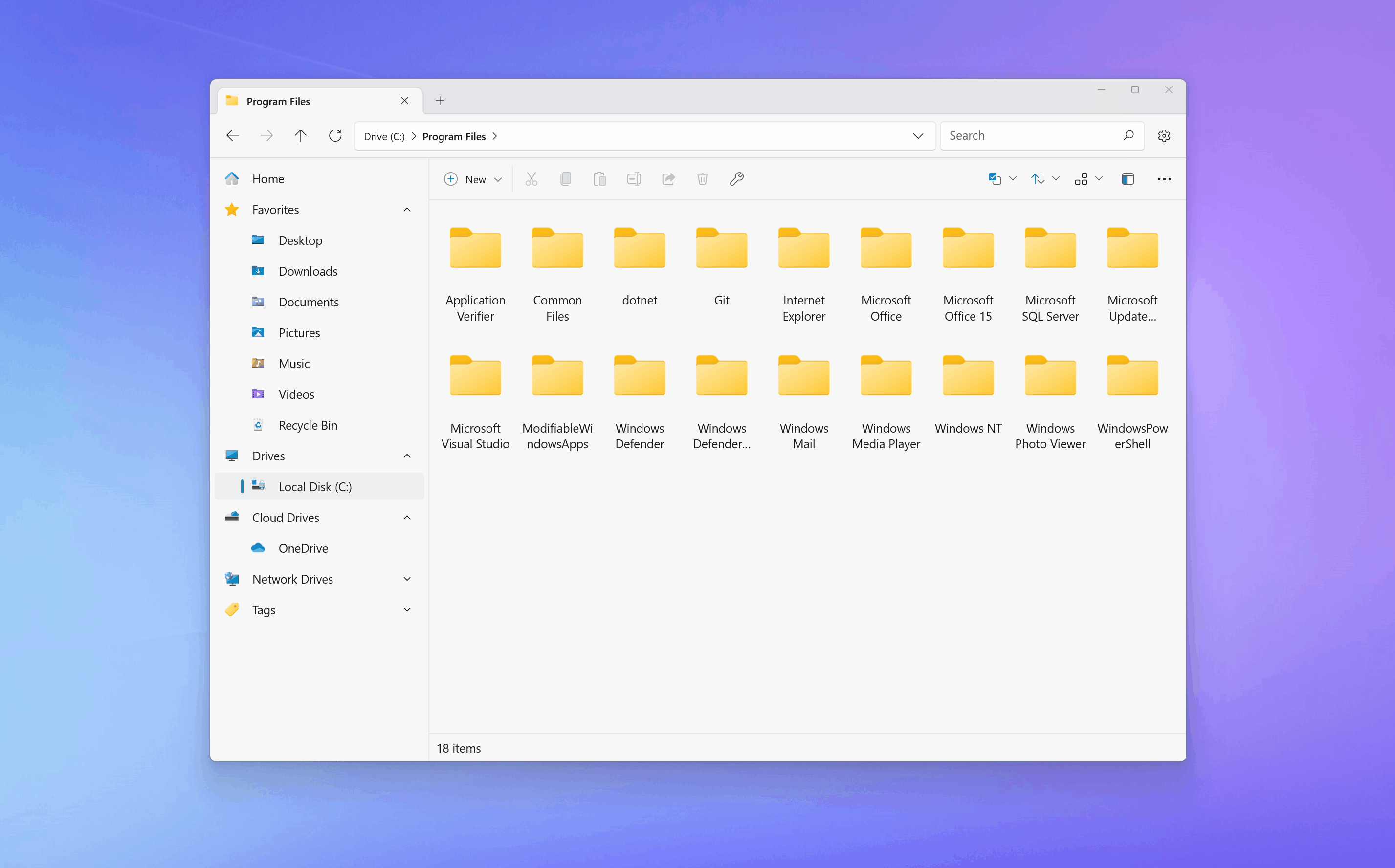Add a new tab with plus button
Image resolution: width=1395 pixels, height=868 pixels.
(x=440, y=101)
